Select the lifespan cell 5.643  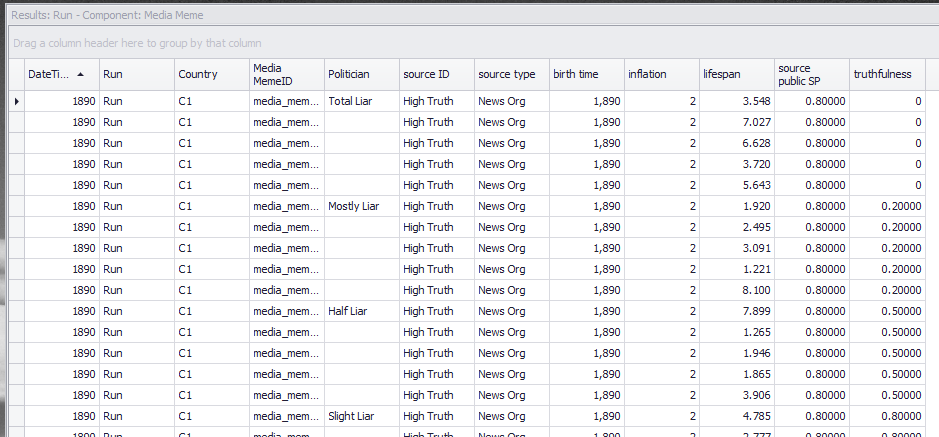tap(736, 185)
